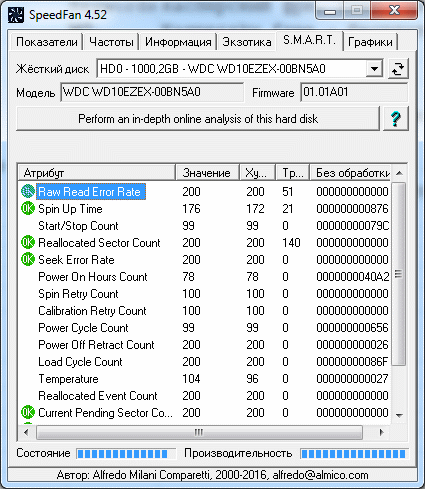425x489 pixels.
Task: Select the S.M.A.R.T. tab
Action: 309,40
